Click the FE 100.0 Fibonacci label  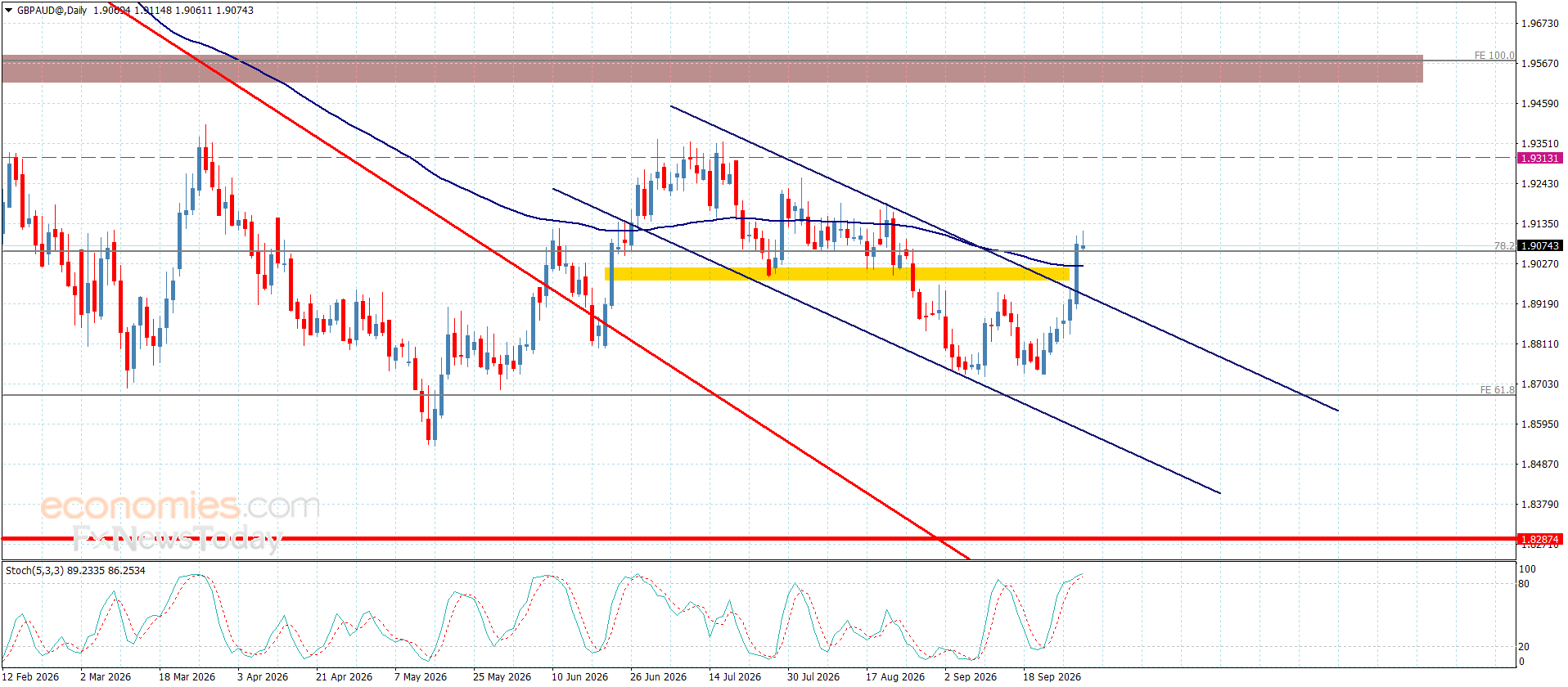[1494, 56]
